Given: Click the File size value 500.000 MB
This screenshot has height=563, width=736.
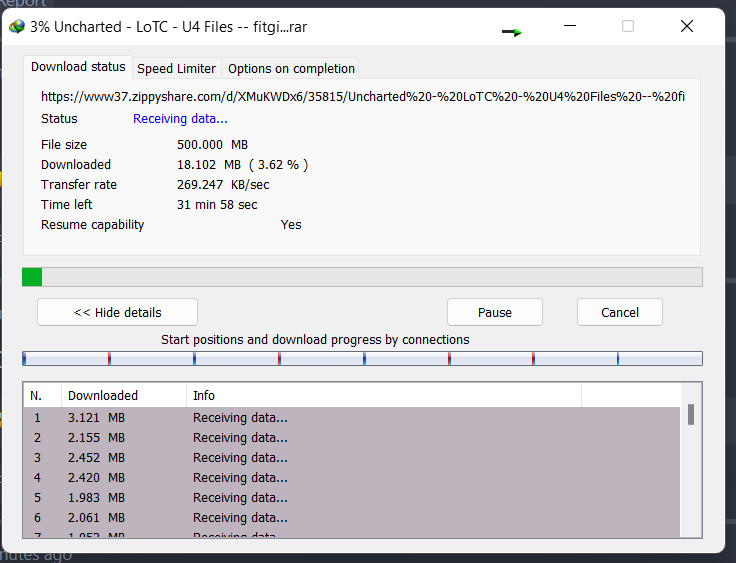Looking at the screenshot, I should tap(212, 145).
